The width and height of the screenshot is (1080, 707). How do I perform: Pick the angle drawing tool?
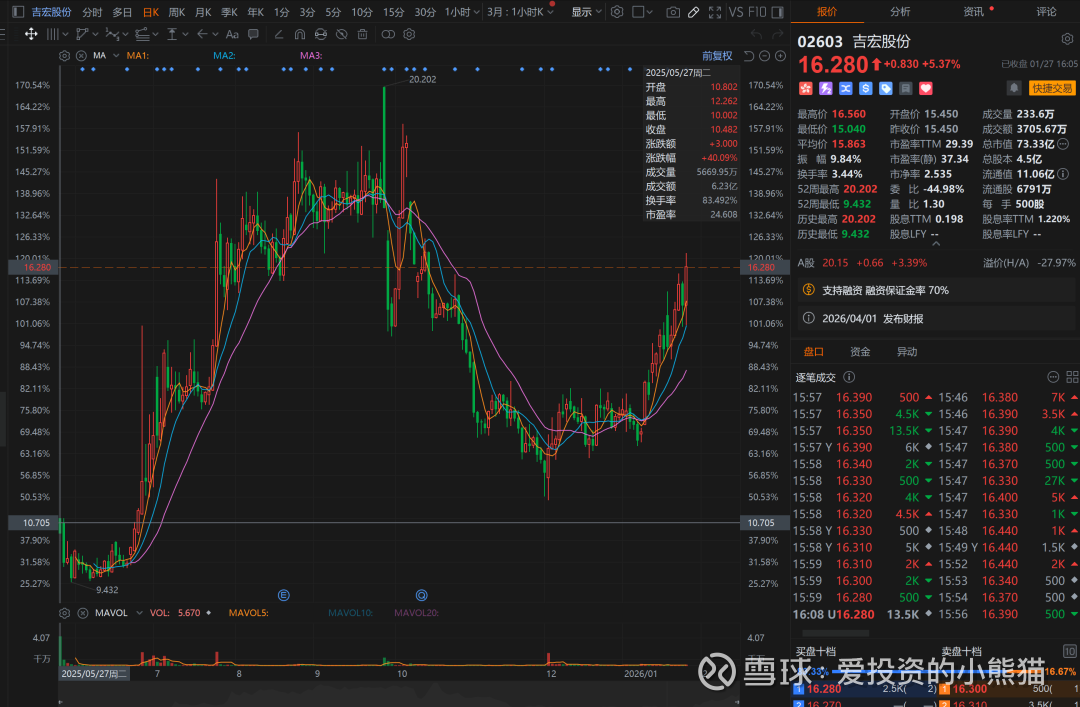coord(278,34)
